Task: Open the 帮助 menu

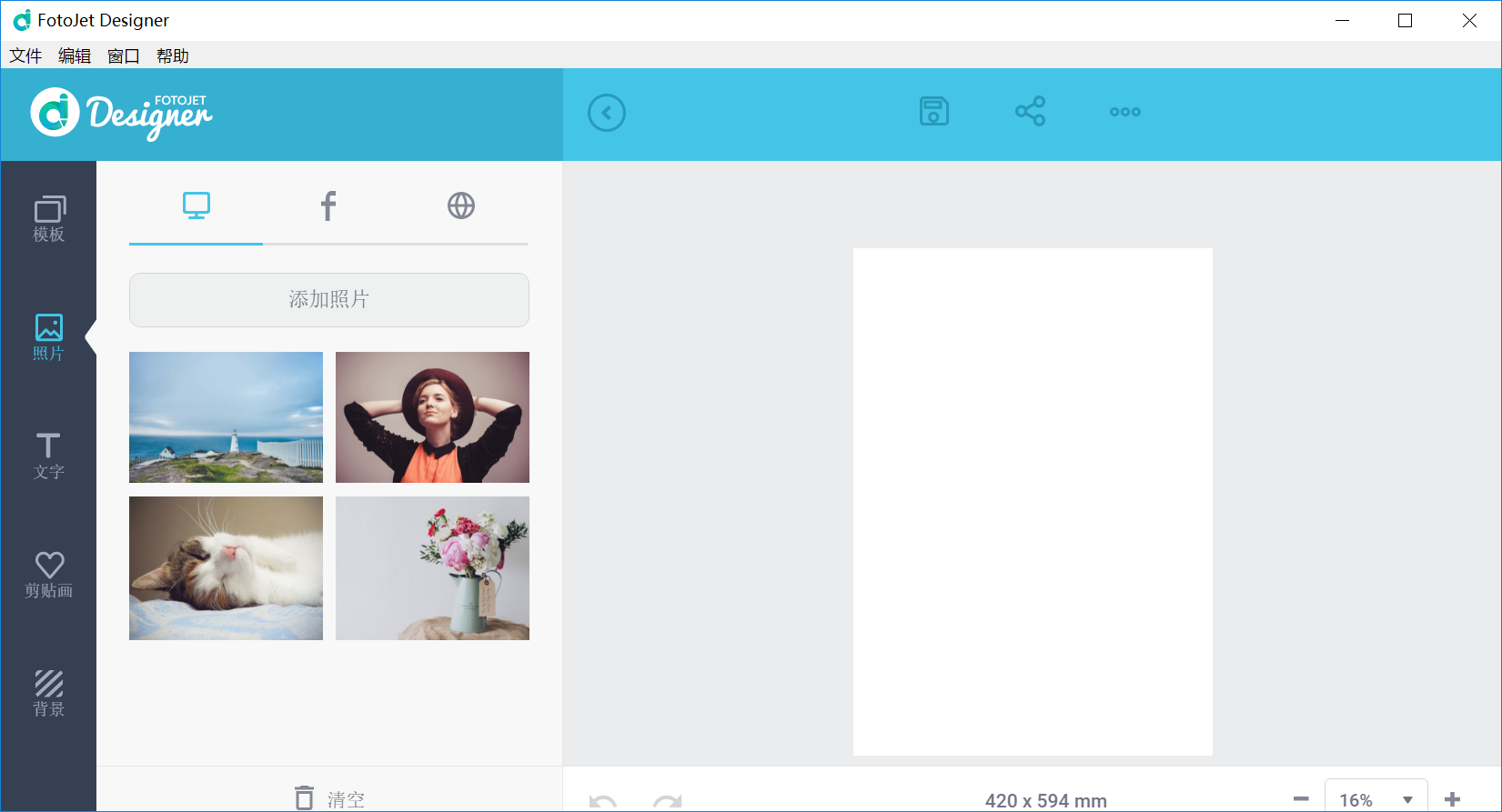Action: pos(173,55)
